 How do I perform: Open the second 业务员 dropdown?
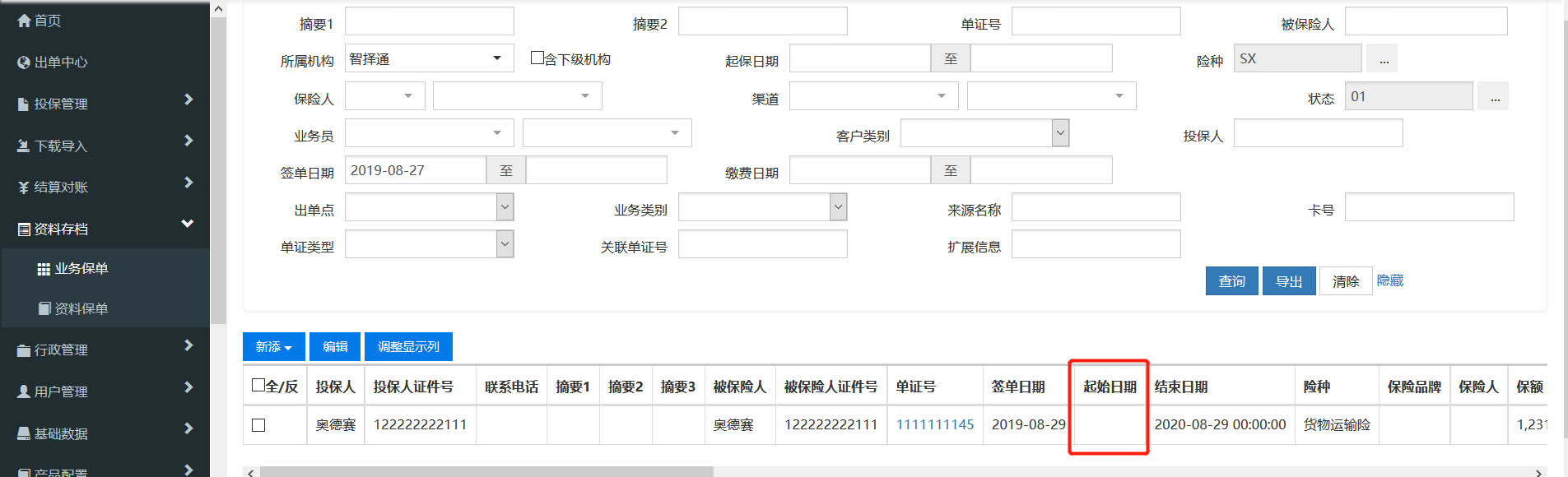pos(607,133)
